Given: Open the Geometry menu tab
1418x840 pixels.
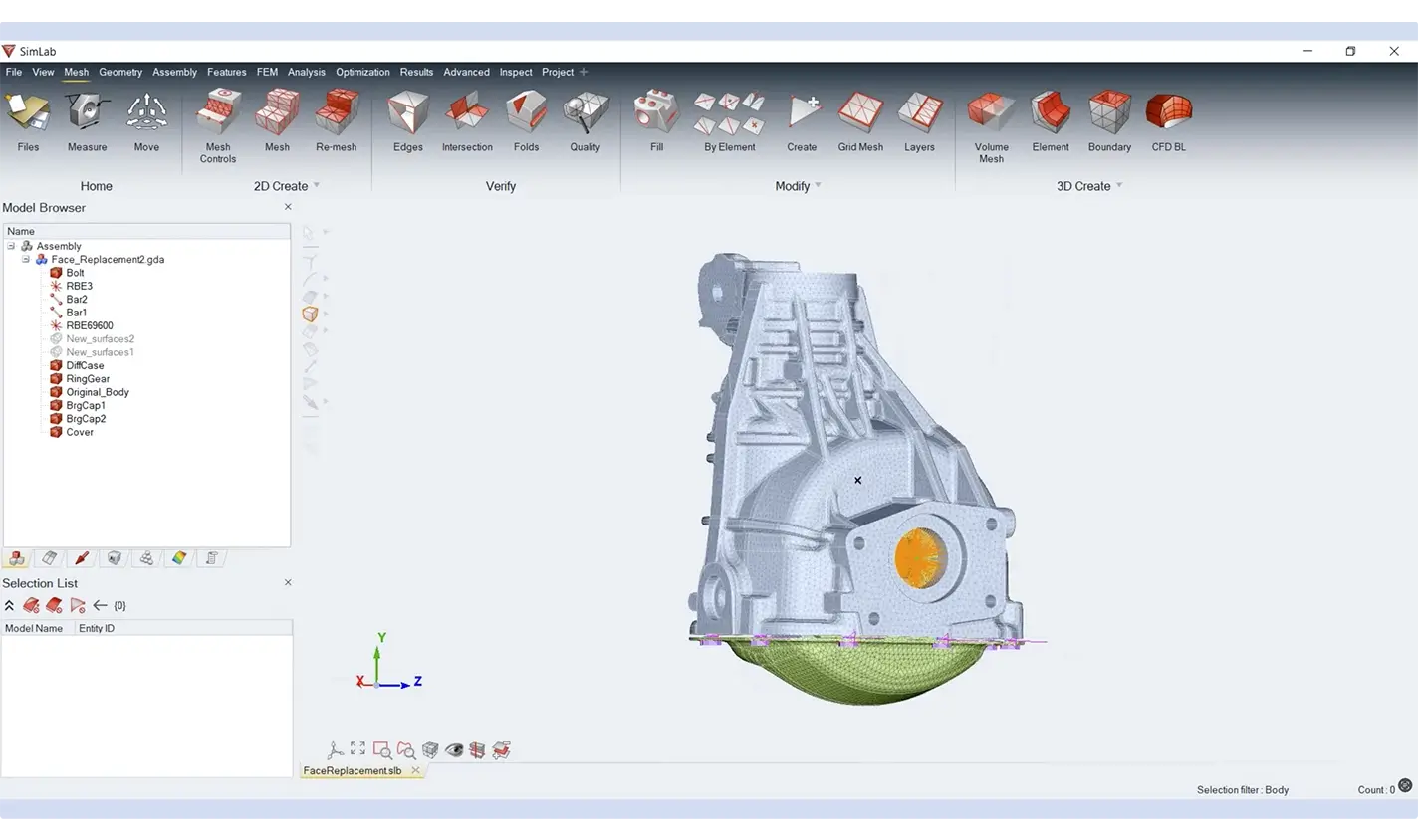Looking at the screenshot, I should click(x=120, y=72).
